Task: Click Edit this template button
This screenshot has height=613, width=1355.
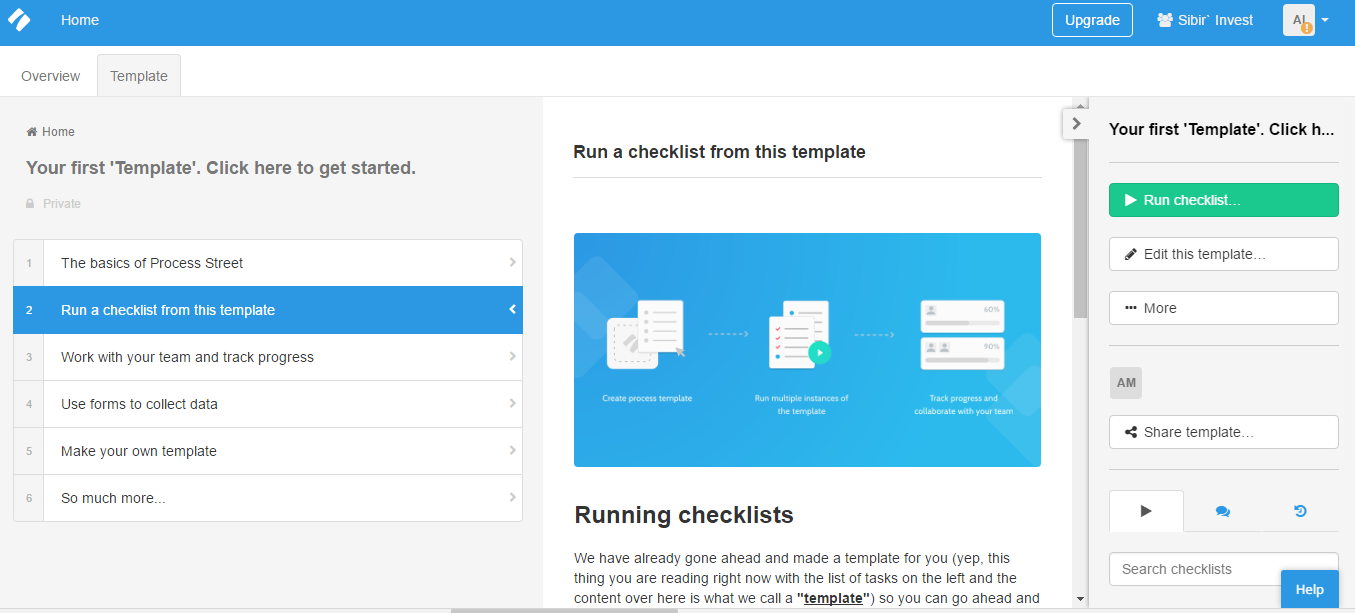Action: 1223,254
